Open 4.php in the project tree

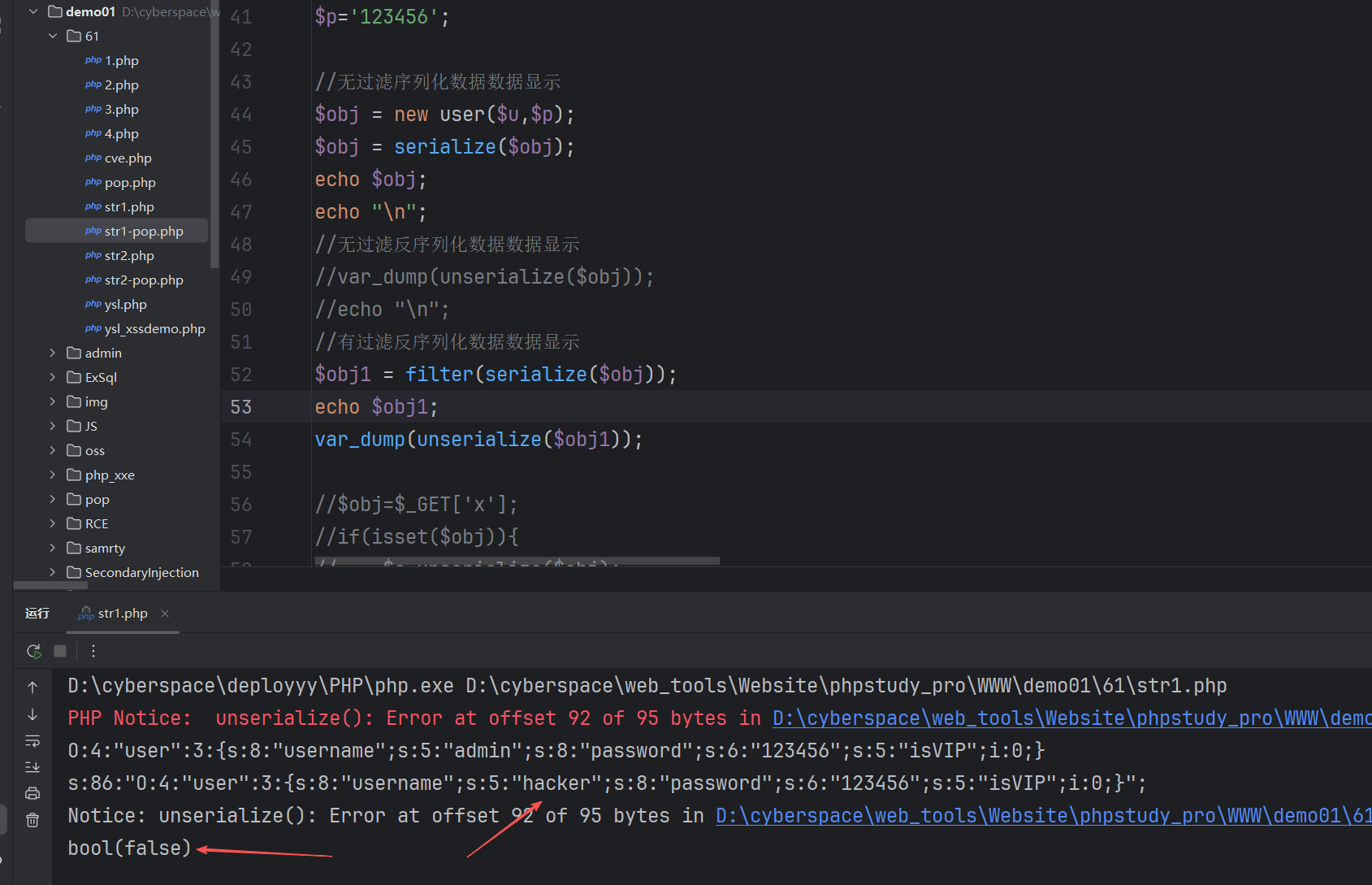click(x=121, y=133)
